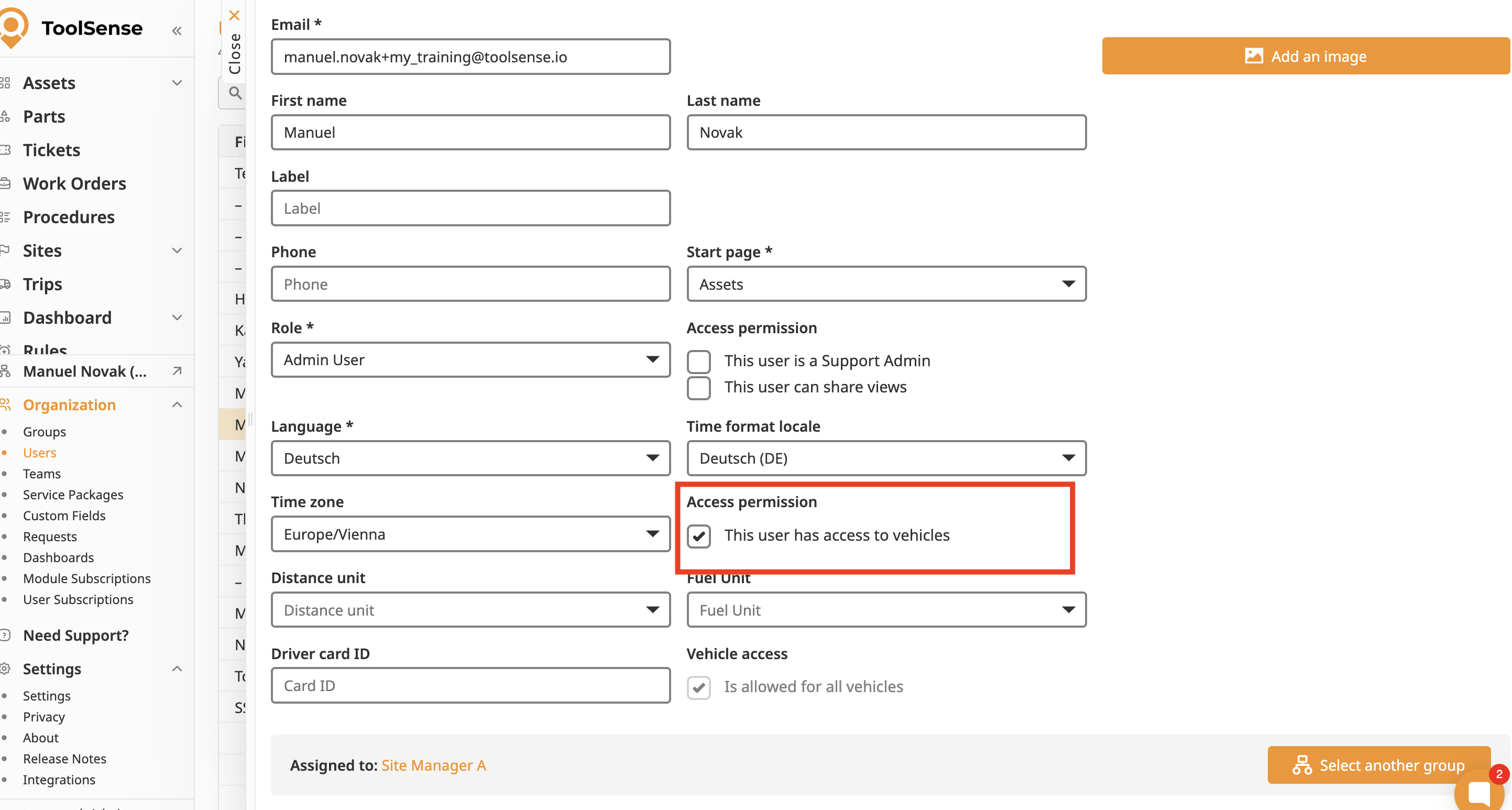Click the search magnifier icon
Image resolution: width=1512 pixels, height=810 pixels.
coord(235,93)
